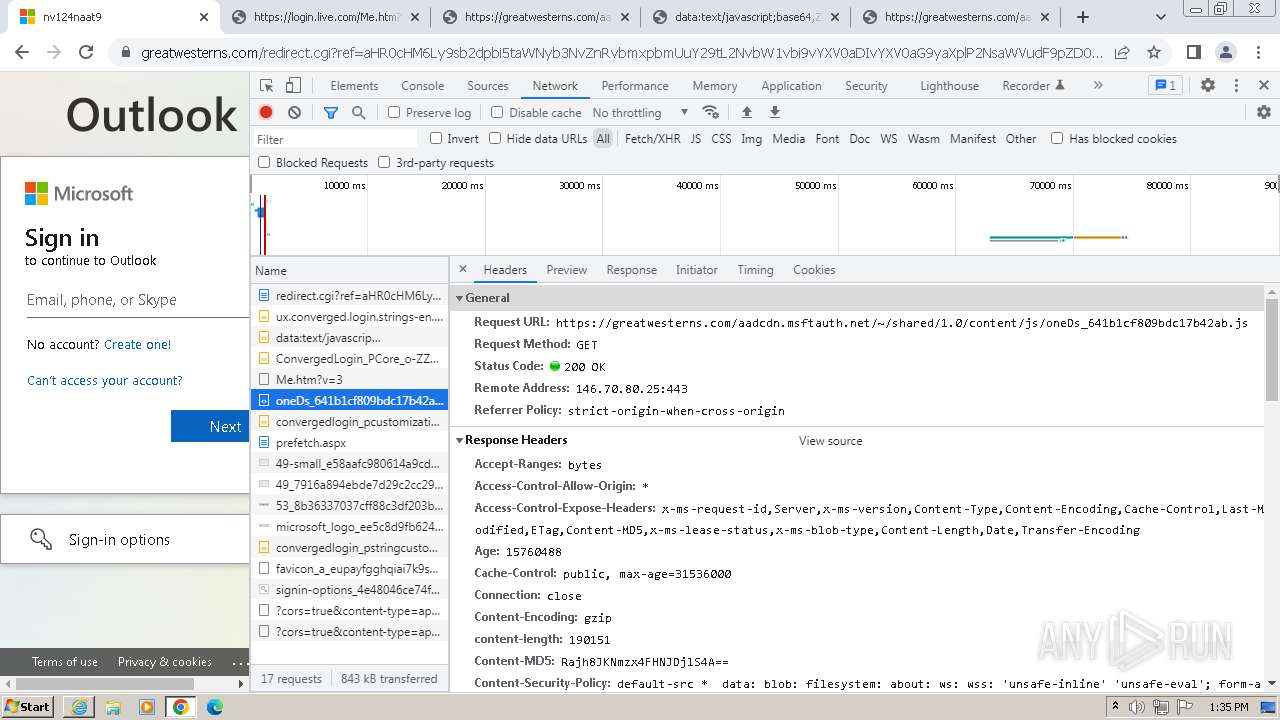The image size is (1280, 720).
Task: Click the inspect element picker icon
Action: [x=266, y=86]
